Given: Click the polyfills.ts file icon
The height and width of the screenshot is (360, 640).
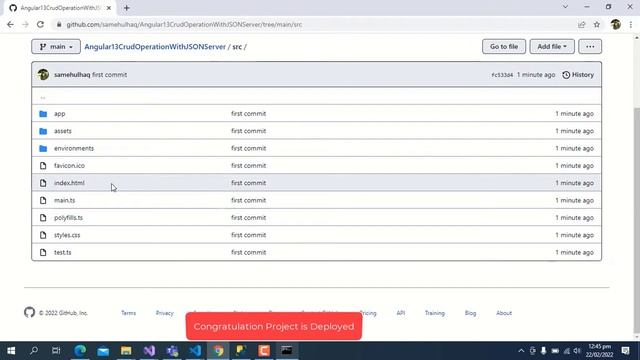Looking at the screenshot, I should (43, 218).
